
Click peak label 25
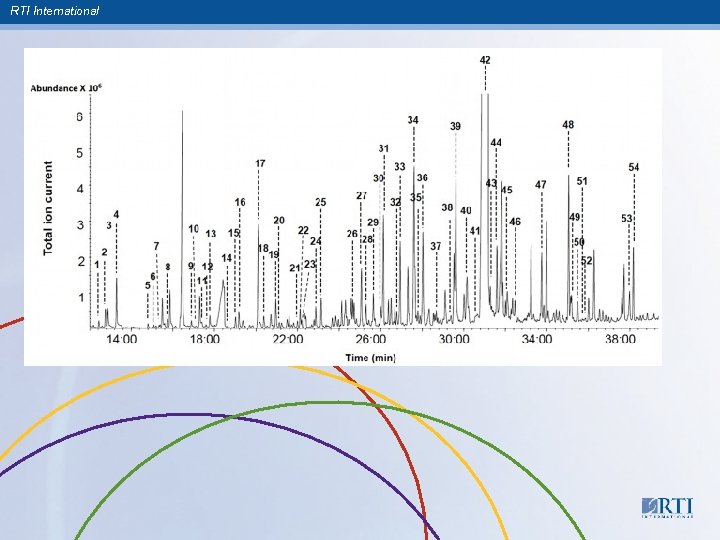point(321,202)
